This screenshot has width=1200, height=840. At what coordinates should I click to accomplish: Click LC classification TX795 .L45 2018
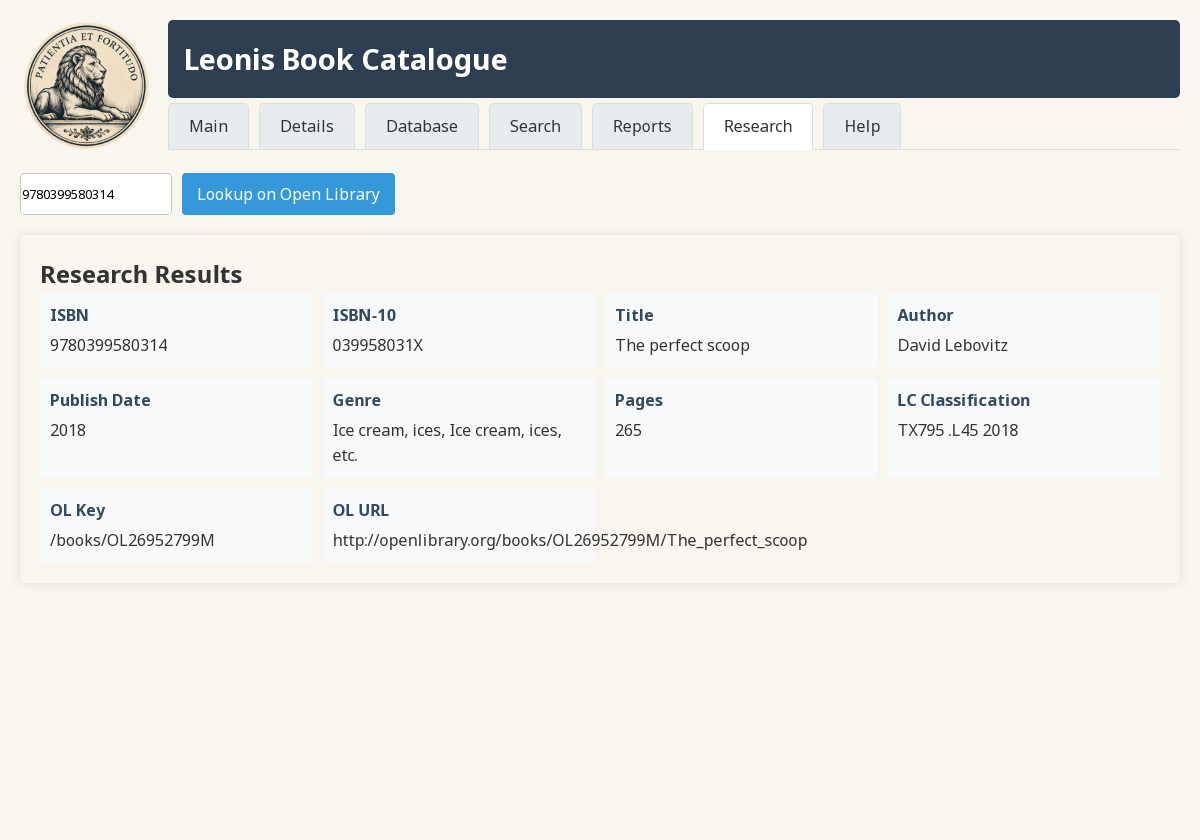point(958,430)
